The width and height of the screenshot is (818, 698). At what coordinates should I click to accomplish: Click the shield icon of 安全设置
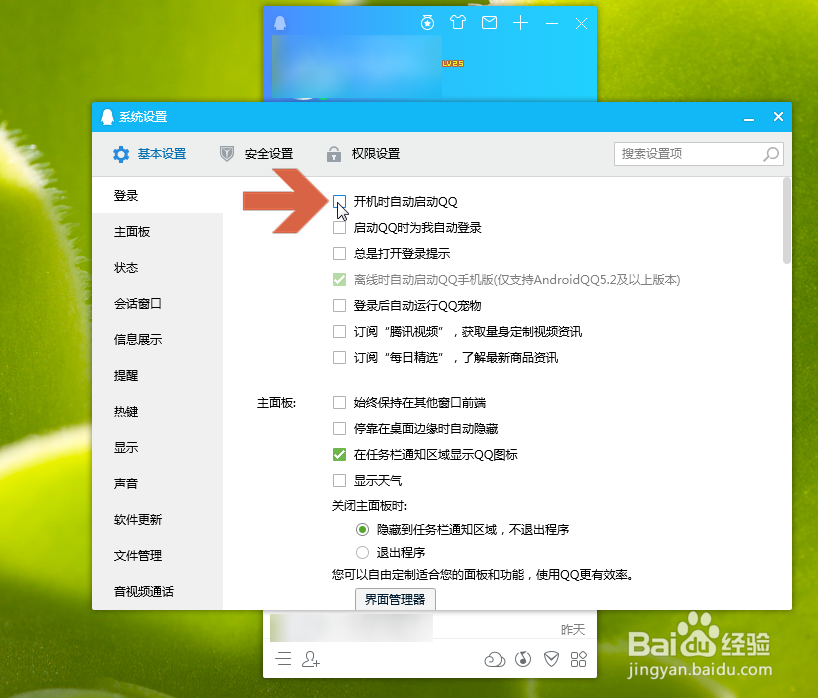click(x=227, y=154)
